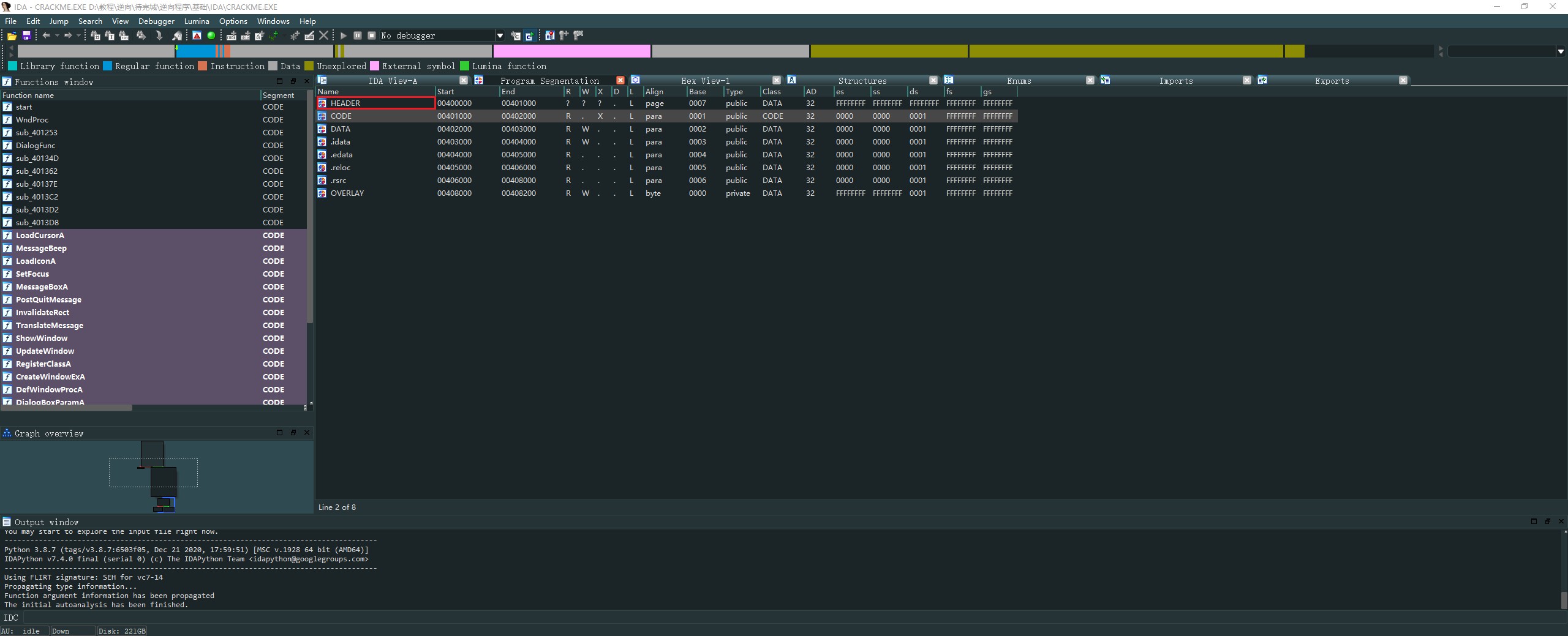The width and height of the screenshot is (1568, 636).
Task: Float the Functions window panel
Action: [x=293, y=81]
